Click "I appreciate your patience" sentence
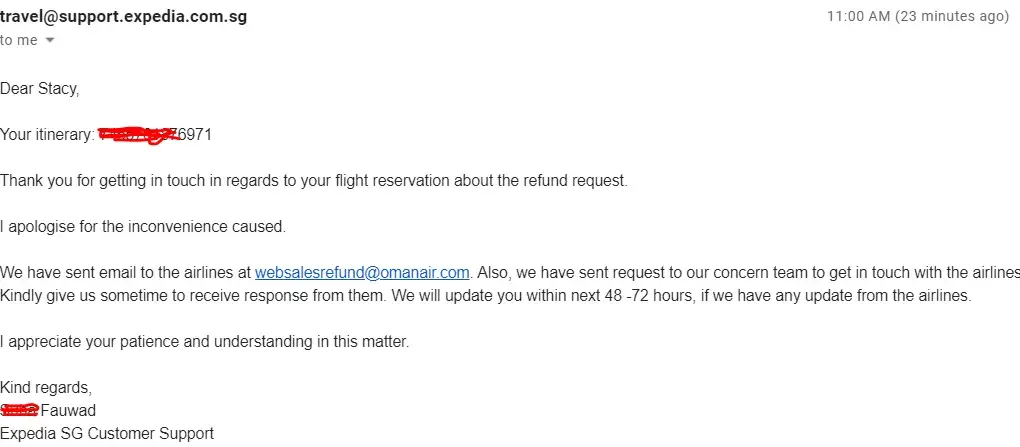Image resolution: width=1020 pixels, height=447 pixels. (x=205, y=341)
